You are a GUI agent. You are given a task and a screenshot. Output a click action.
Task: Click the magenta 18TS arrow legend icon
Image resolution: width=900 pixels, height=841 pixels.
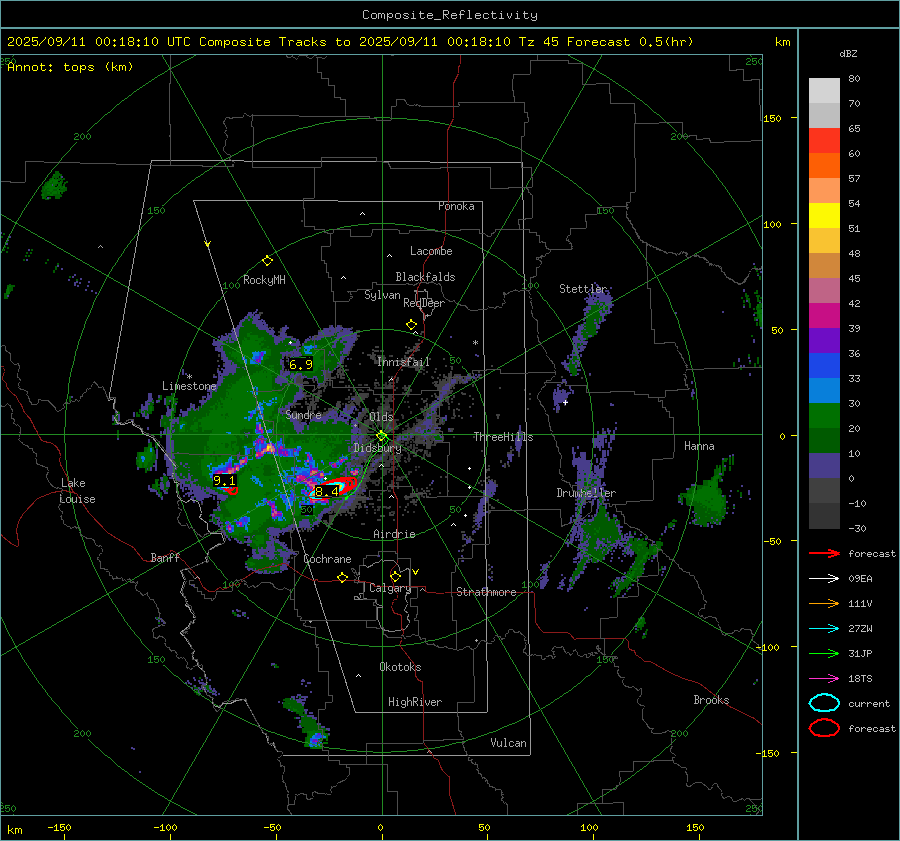(824, 679)
